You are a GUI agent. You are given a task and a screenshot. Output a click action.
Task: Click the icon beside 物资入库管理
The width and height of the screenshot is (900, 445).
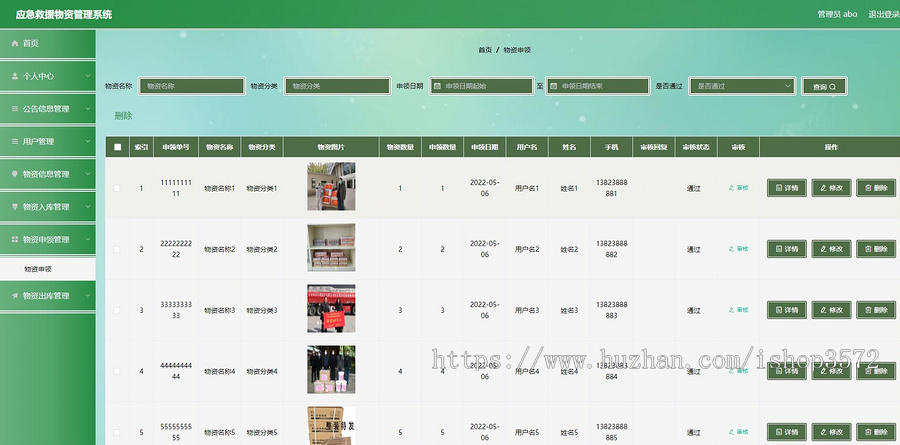(15, 207)
